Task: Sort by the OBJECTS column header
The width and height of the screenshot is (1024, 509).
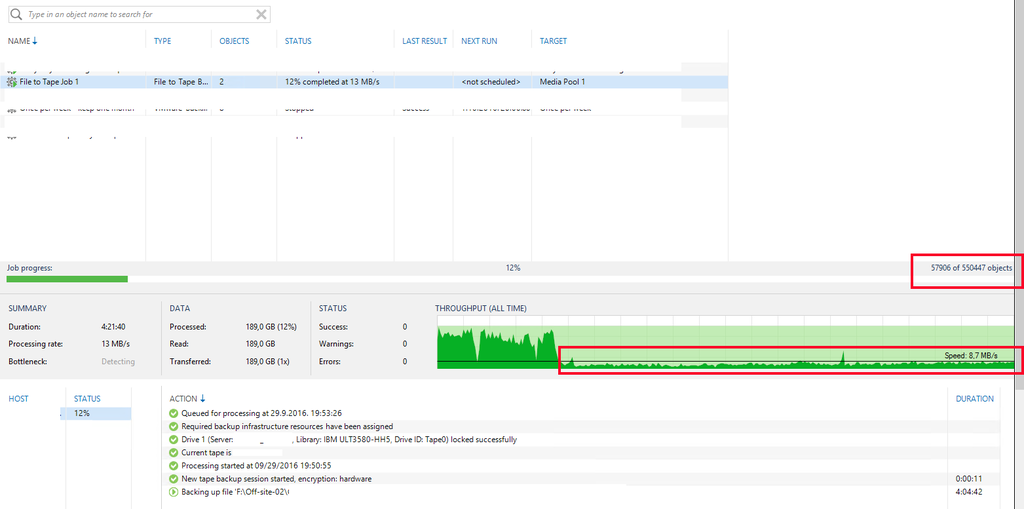Action: (x=234, y=41)
